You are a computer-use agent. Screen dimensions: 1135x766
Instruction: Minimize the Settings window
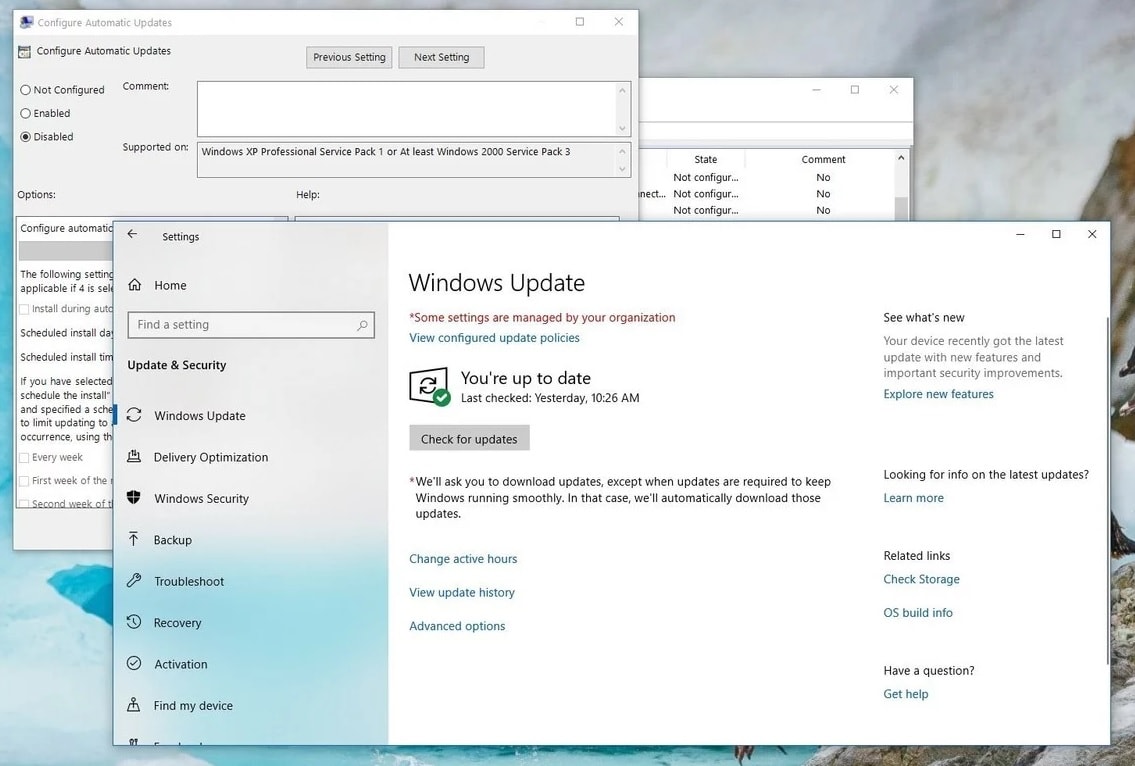(1020, 234)
